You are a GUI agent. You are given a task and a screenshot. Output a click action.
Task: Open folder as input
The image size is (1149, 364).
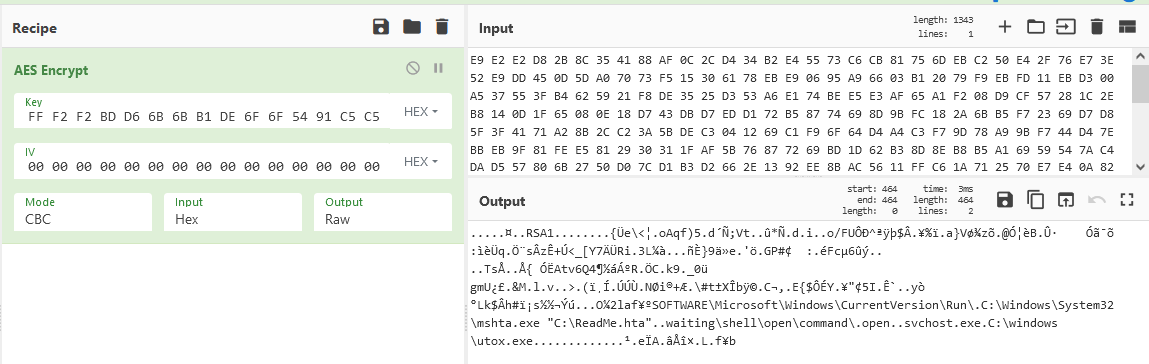click(1035, 27)
